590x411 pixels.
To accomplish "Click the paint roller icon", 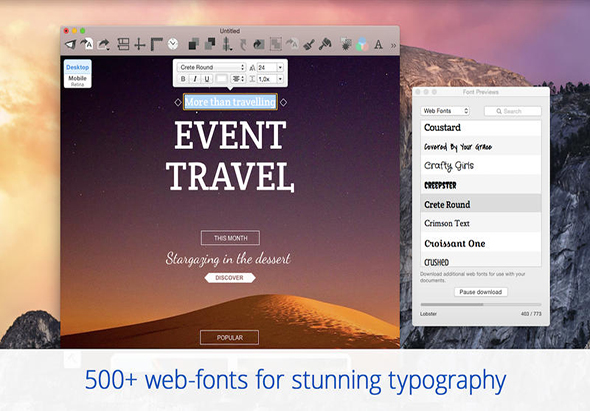I will (325, 44).
